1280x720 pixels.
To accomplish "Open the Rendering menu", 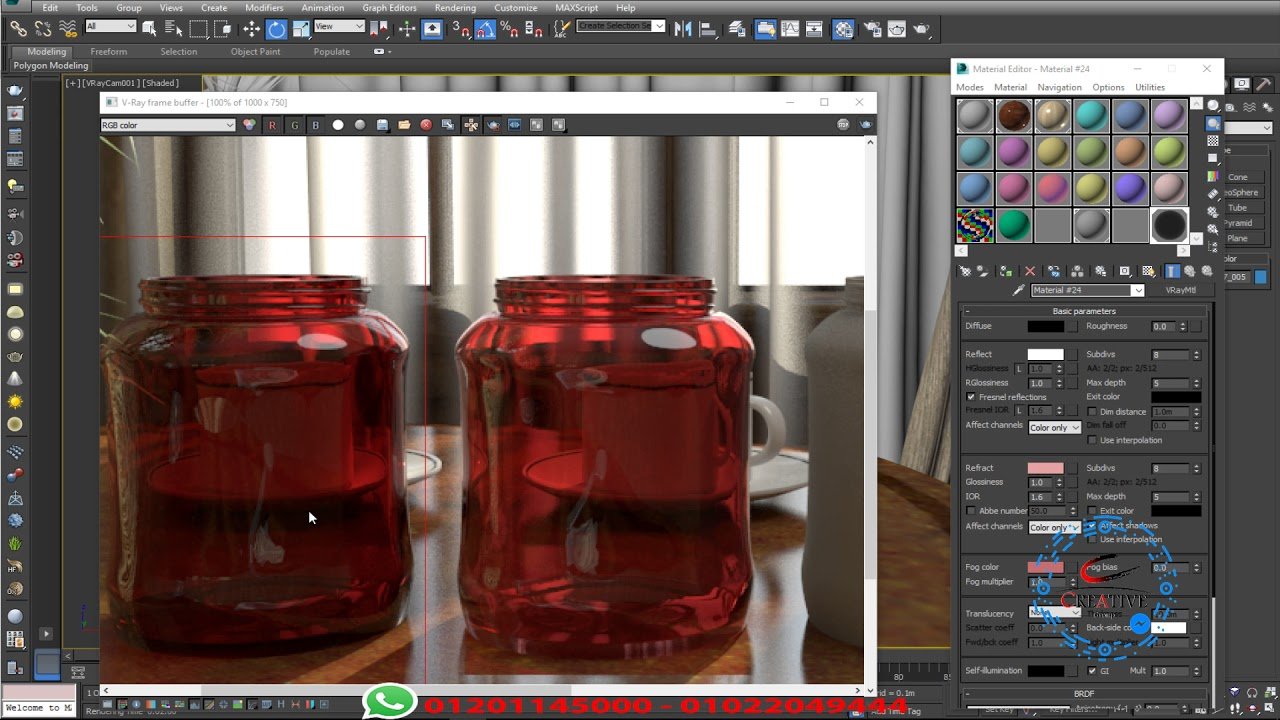I will [x=455, y=8].
